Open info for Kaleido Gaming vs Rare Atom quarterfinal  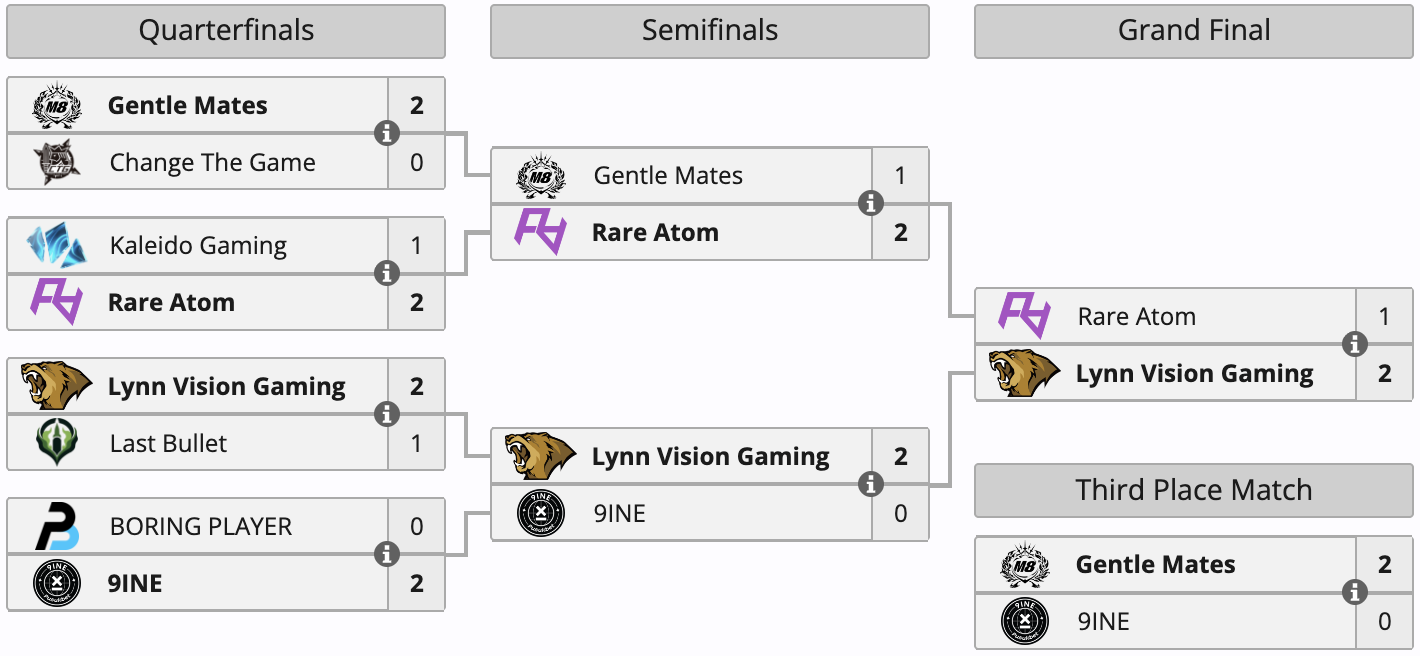387,273
